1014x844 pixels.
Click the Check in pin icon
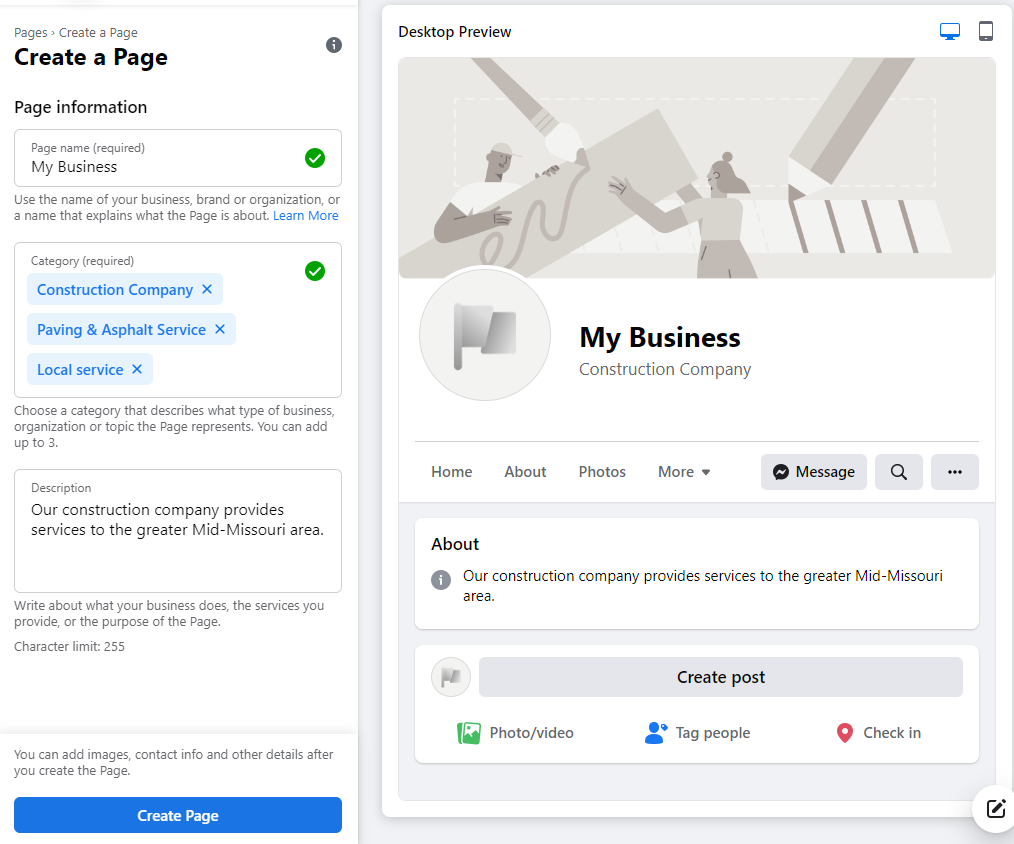843,732
